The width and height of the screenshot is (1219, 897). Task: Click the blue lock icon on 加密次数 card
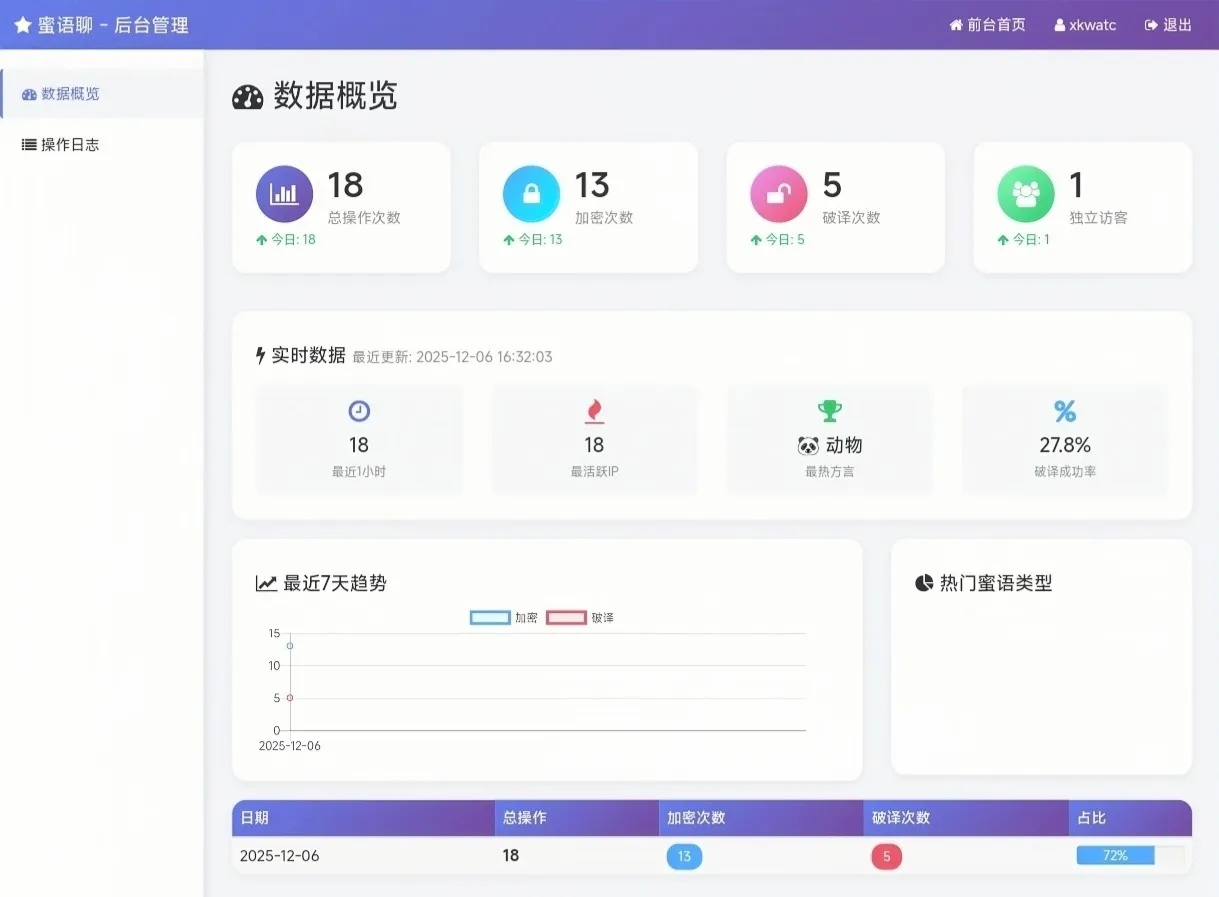click(531, 193)
